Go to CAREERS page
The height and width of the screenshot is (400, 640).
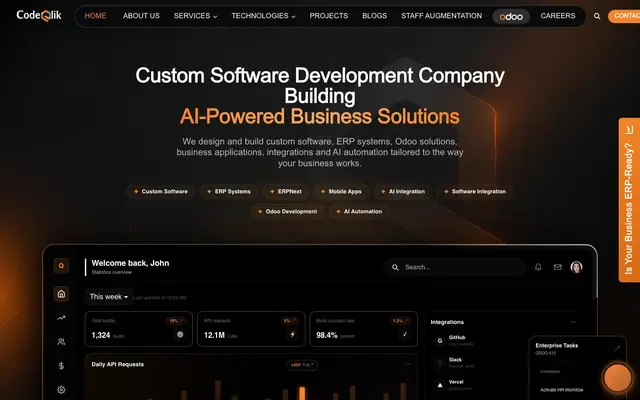558,16
